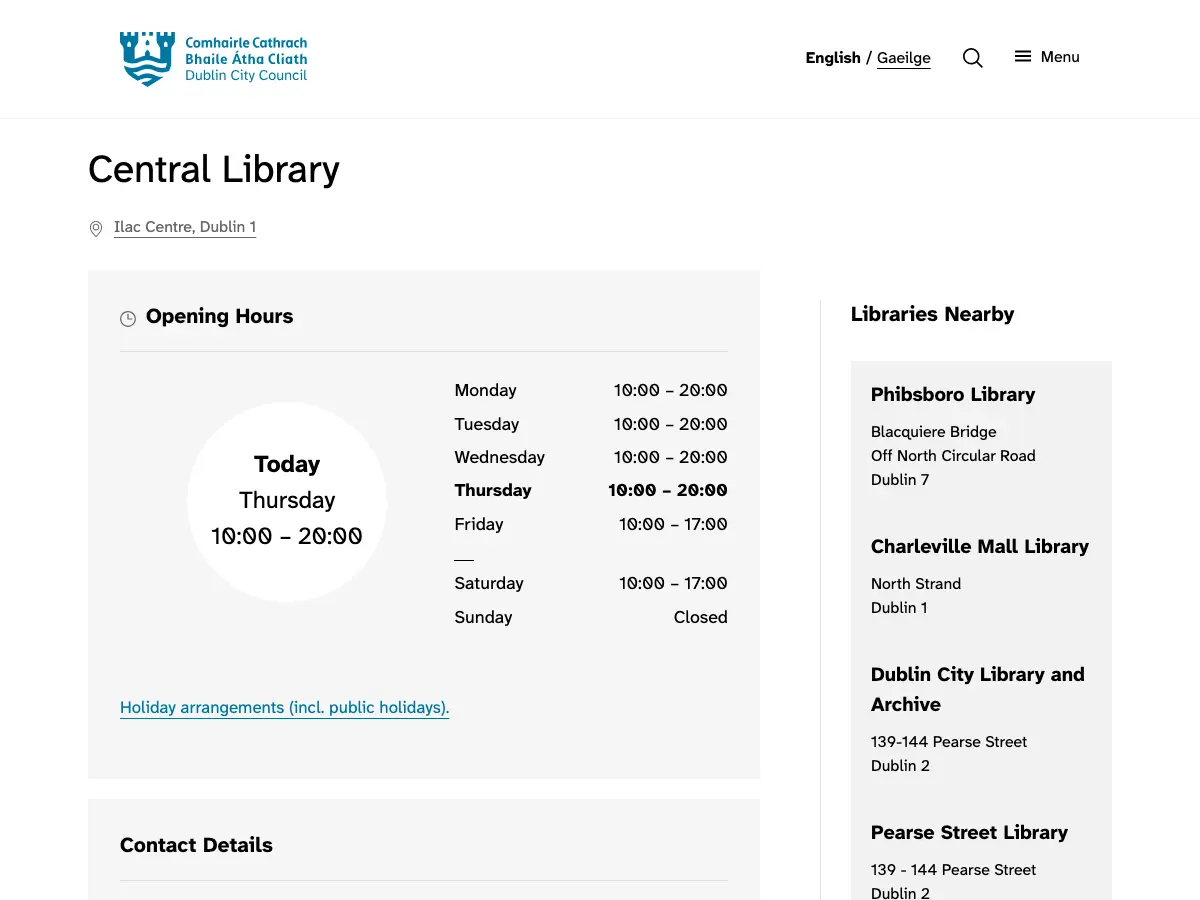This screenshot has width=1200, height=900.
Task: Open the Ilac Centre, Dublin 1 address link
Action: point(185,227)
